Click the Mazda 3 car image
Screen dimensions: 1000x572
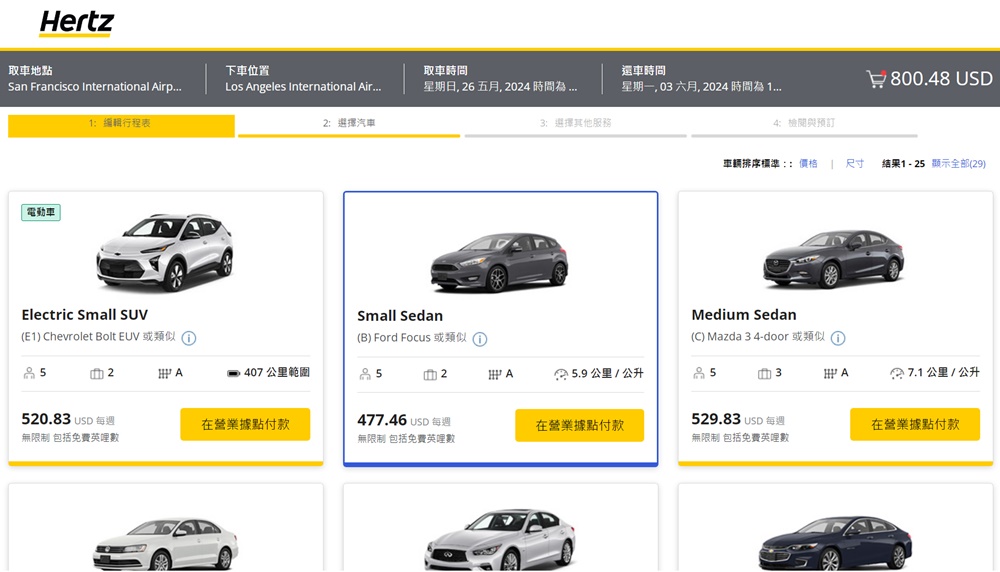[834, 260]
